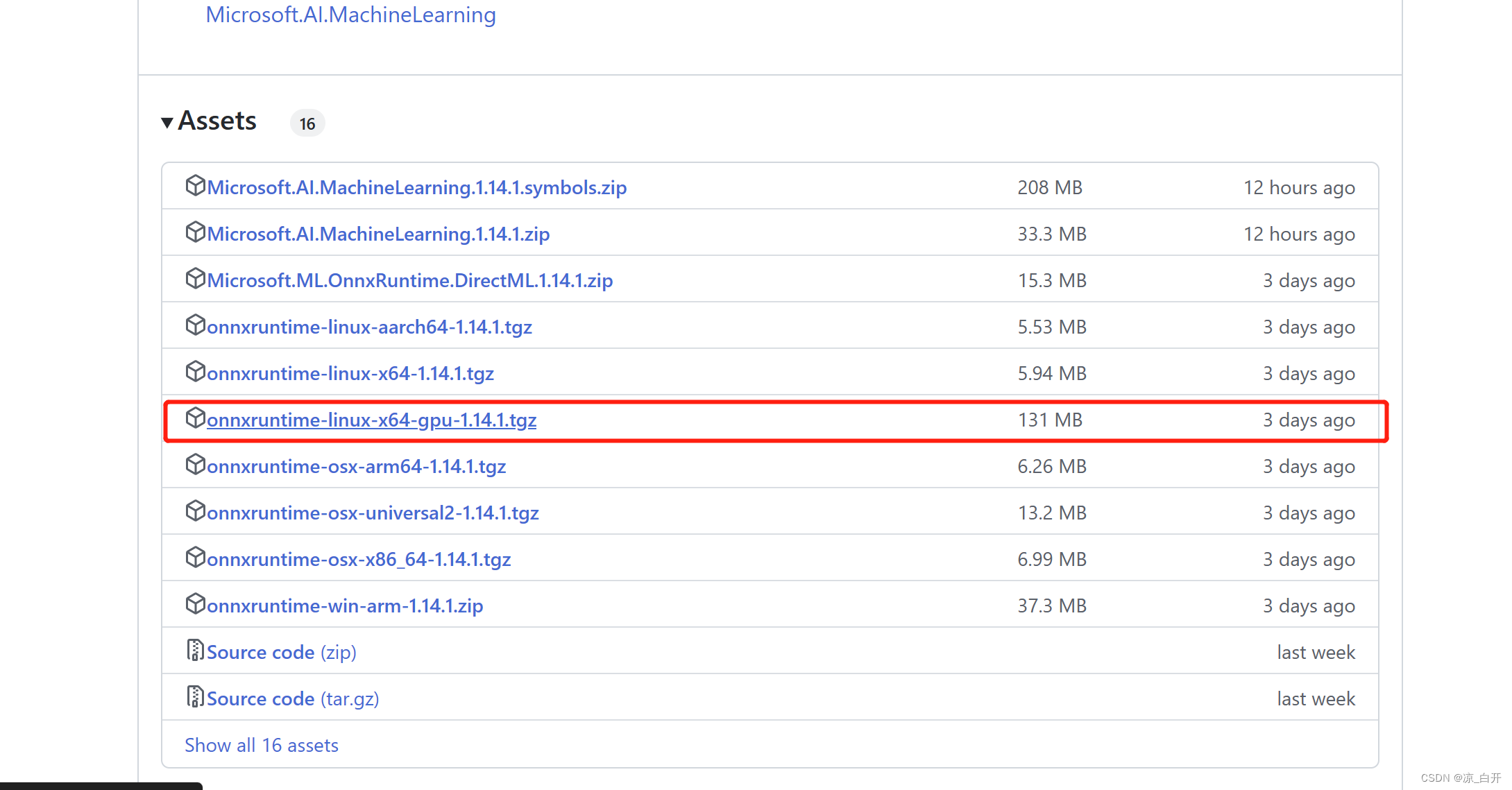Select onnxruntime-osx-x86_64-1.14.1.tgz item

[x=356, y=558]
